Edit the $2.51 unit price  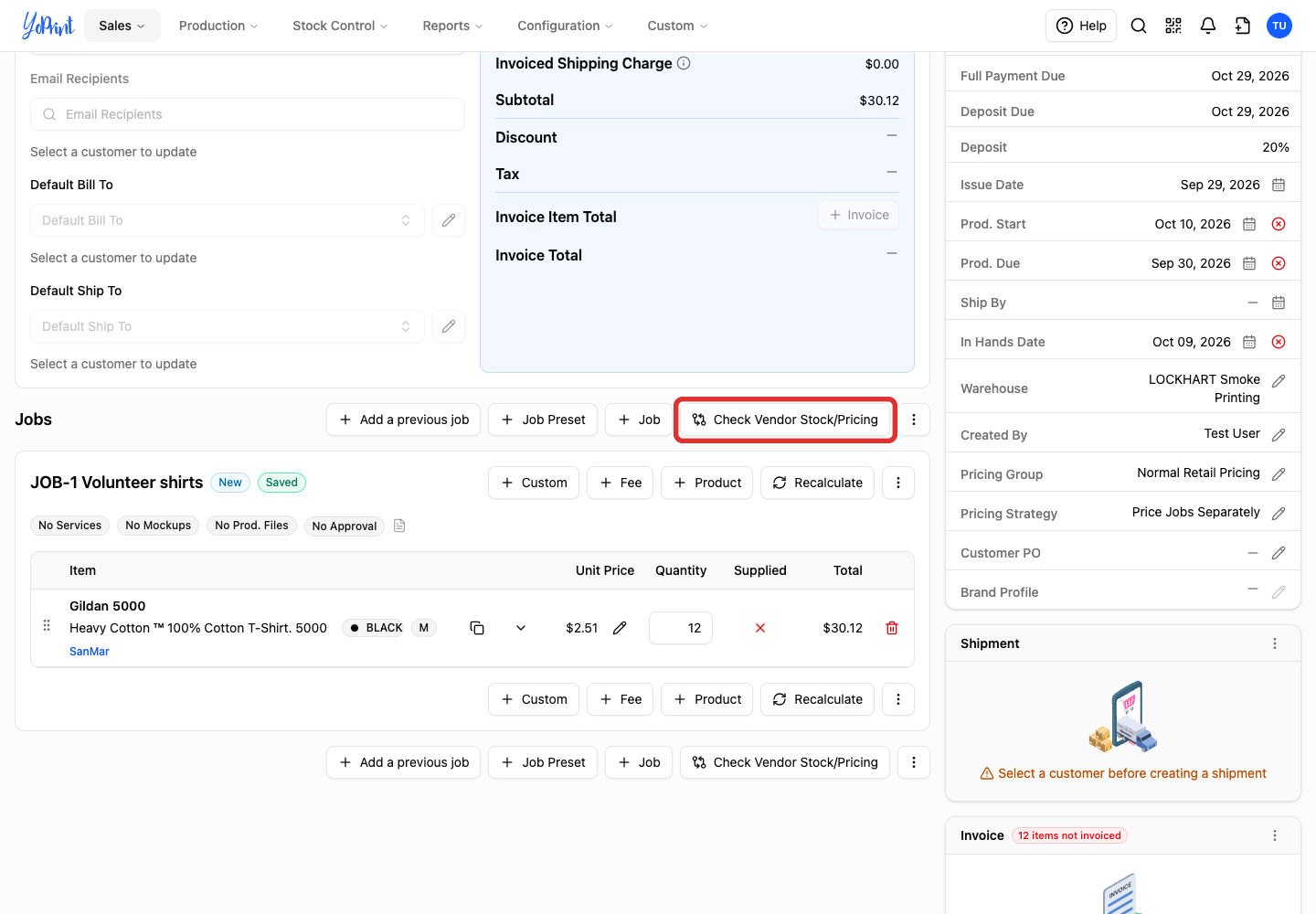tap(620, 628)
